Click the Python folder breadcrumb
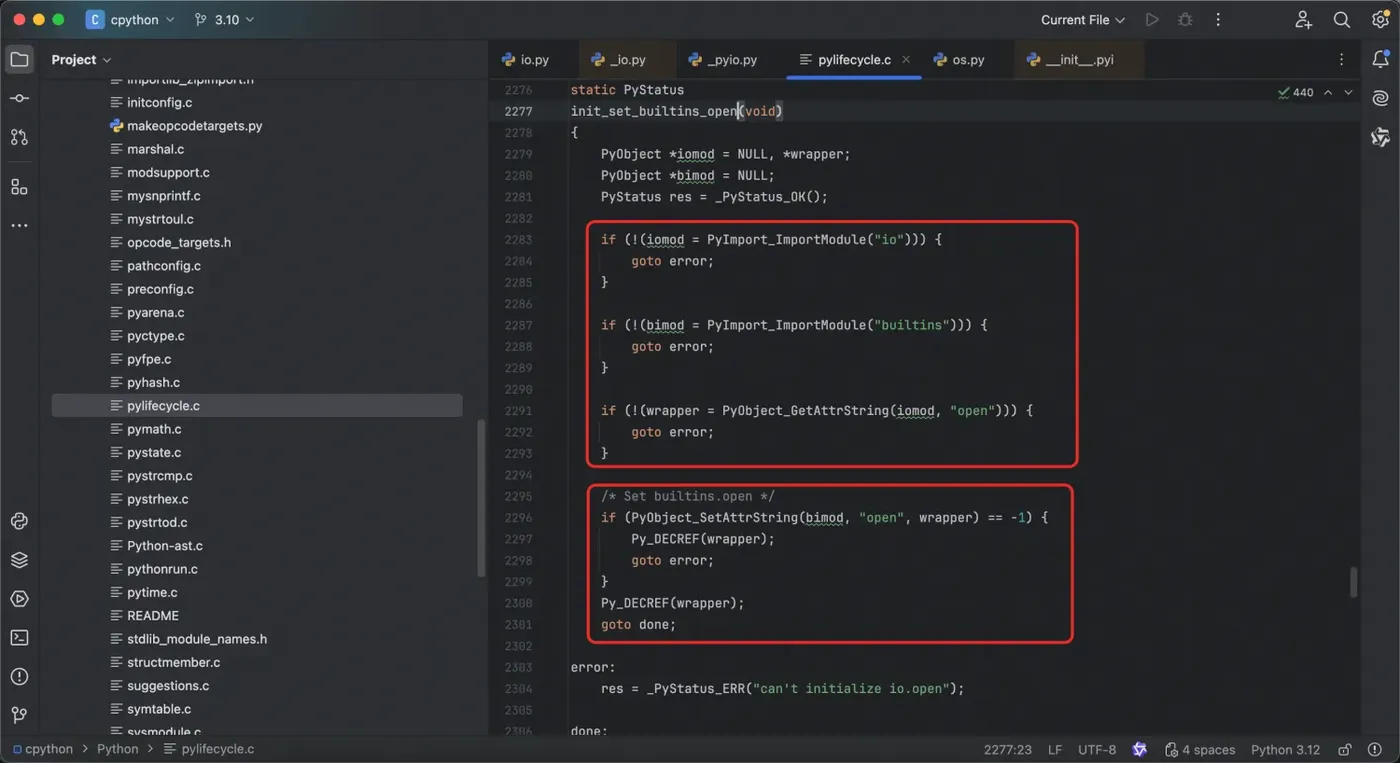Image resolution: width=1400 pixels, height=763 pixels. (117, 749)
